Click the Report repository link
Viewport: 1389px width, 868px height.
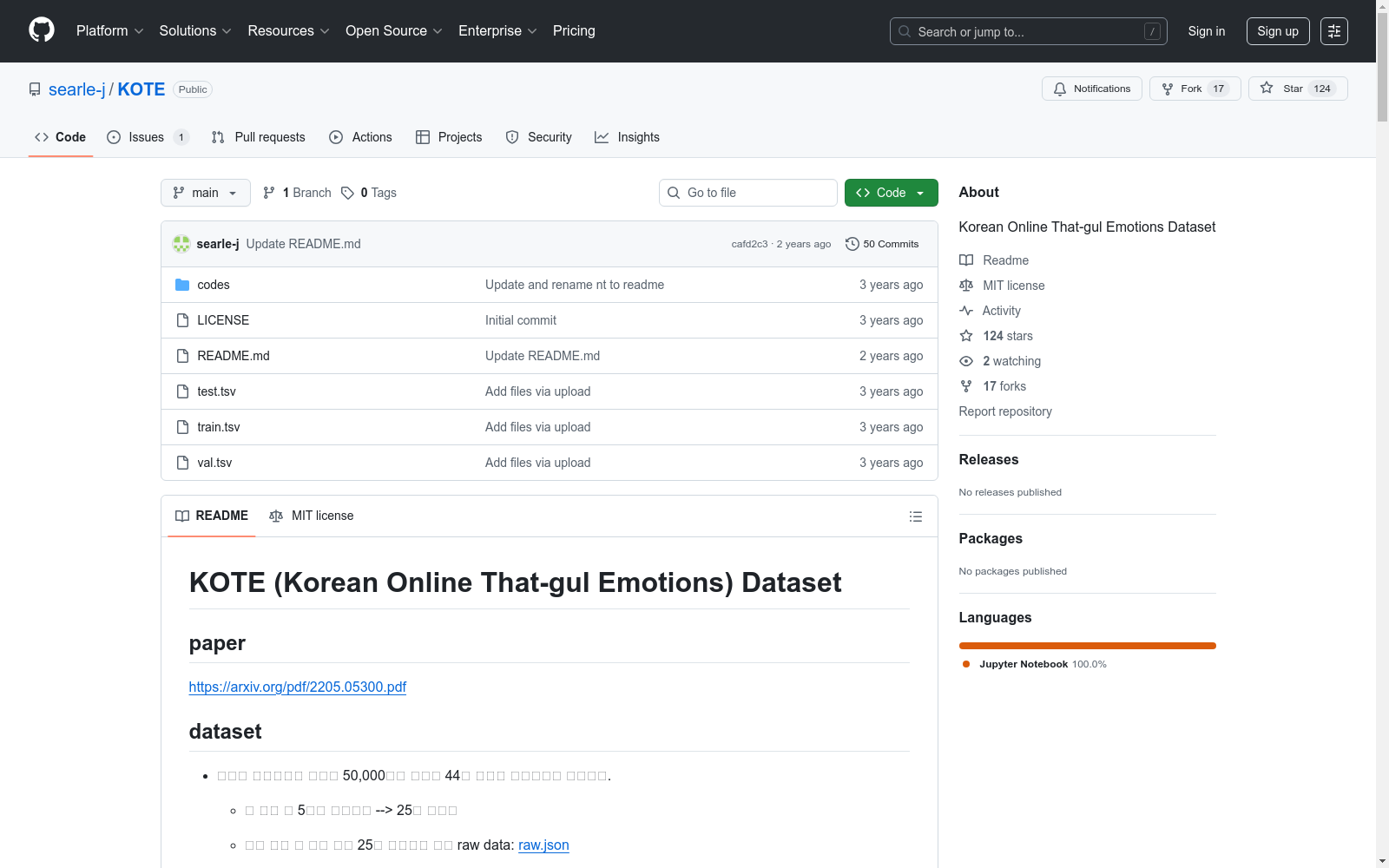[1005, 411]
